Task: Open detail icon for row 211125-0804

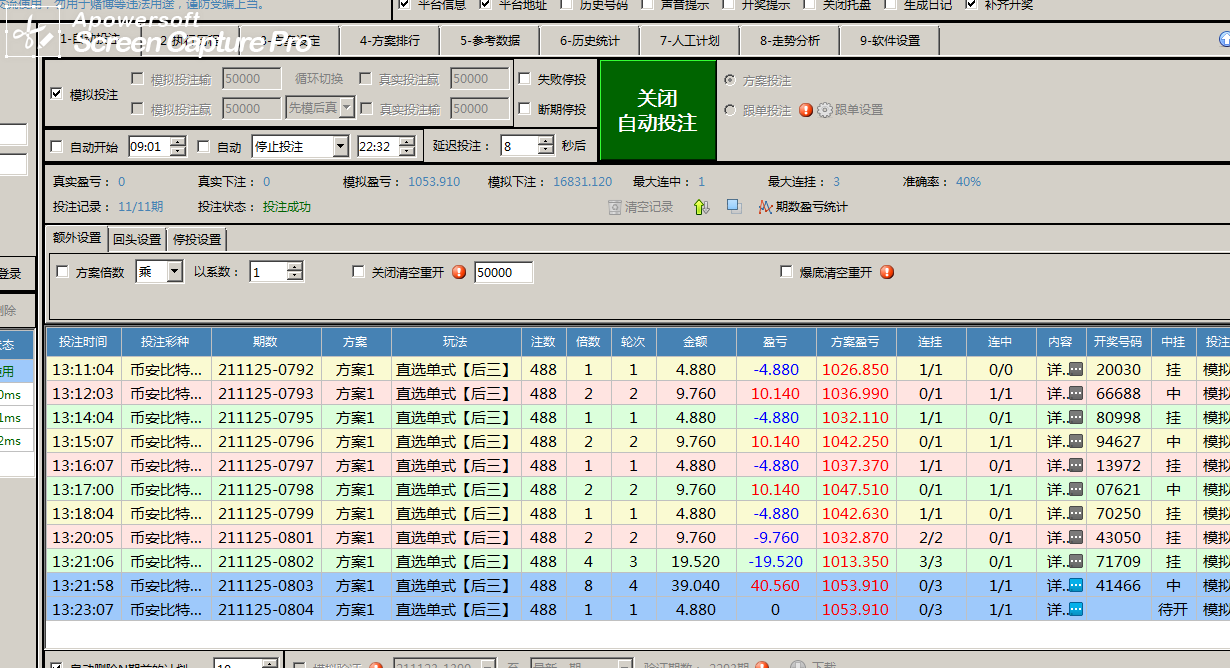Action: pos(1075,609)
